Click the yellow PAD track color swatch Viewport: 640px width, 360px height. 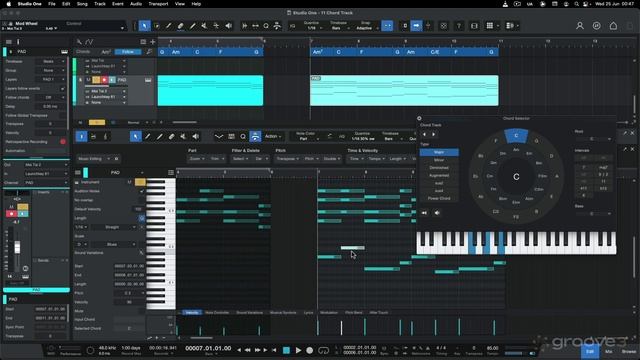tap(96, 80)
